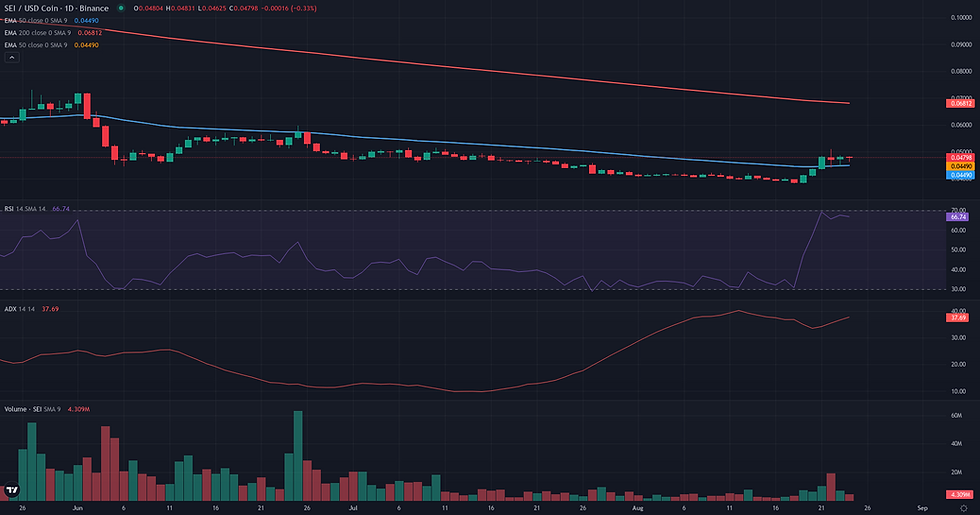This screenshot has height=515, width=980.
Task: Click the large red candle at early June
Action: point(88,106)
